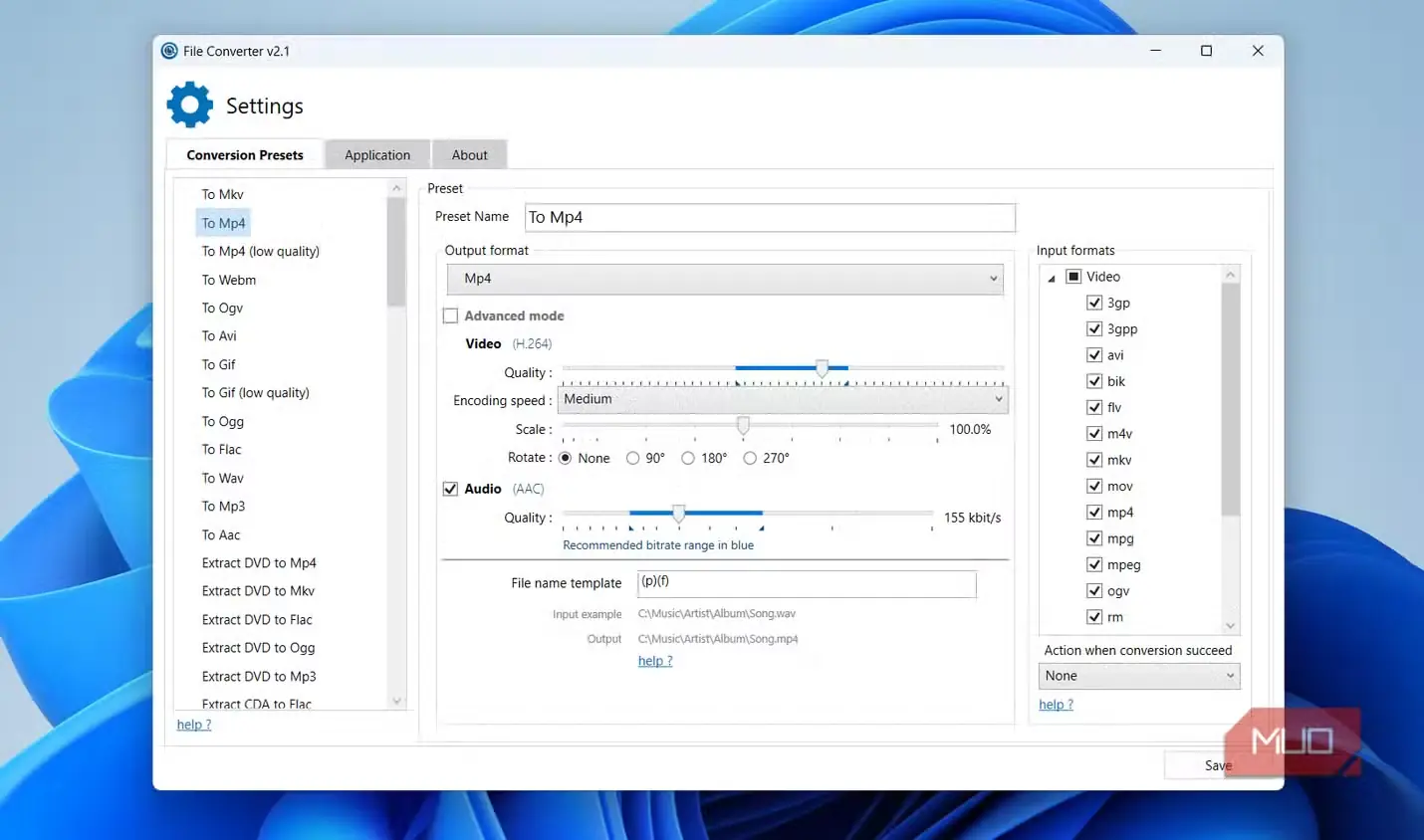Select the To Ogv preset
Screen dimensions: 1424x840
pos(222,308)
